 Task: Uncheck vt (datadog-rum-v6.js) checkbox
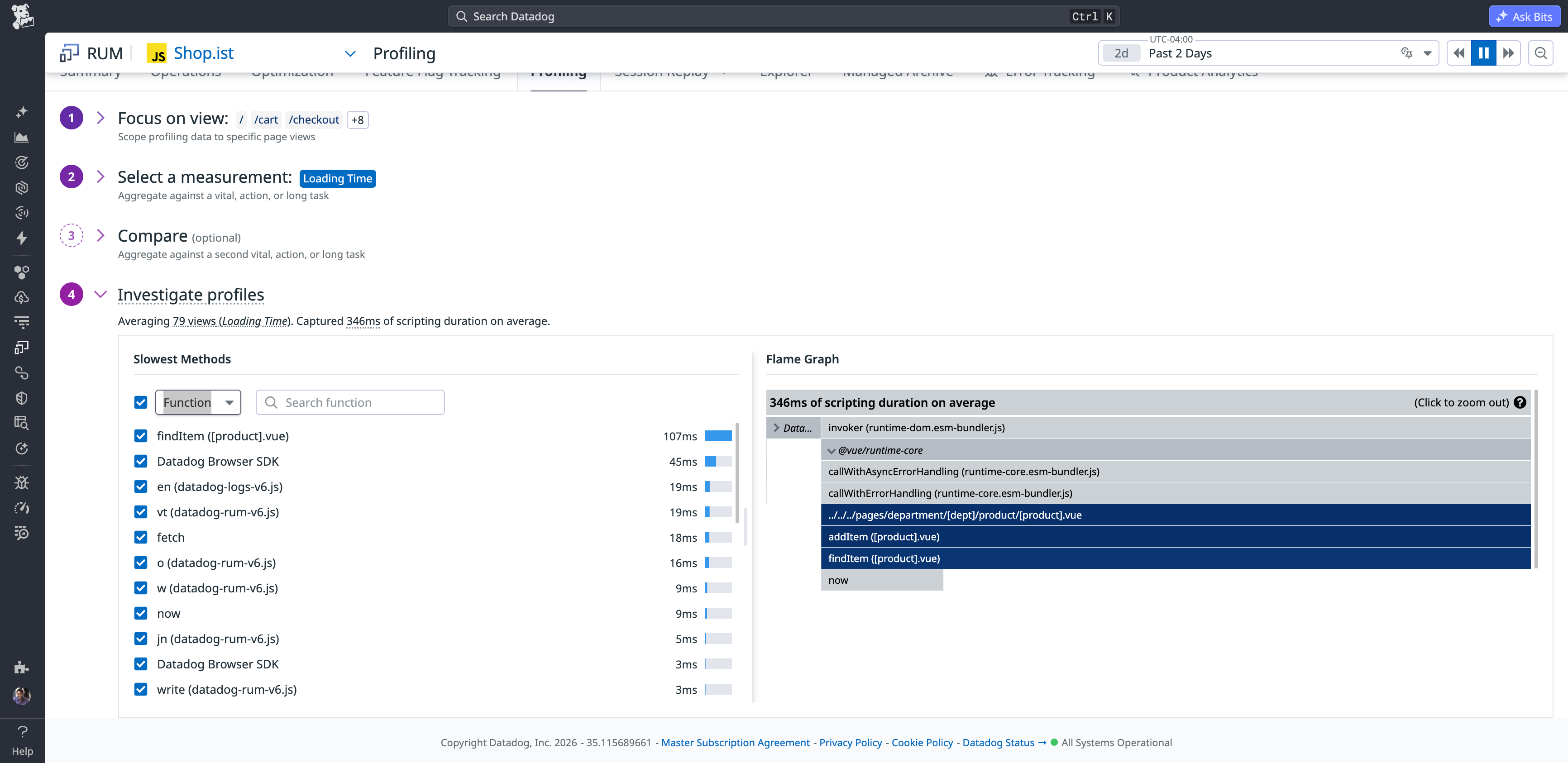141,512
